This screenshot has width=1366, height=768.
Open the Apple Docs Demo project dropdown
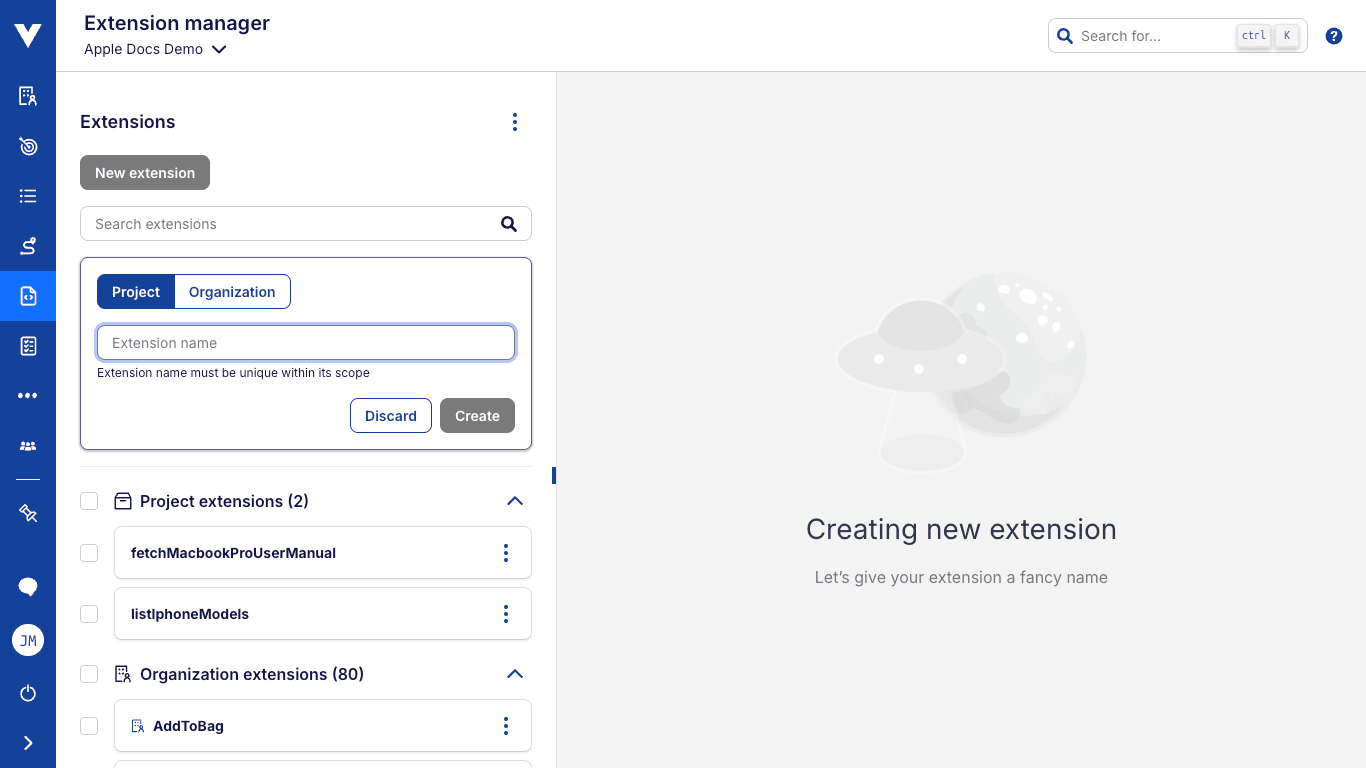pyautogui.click(x=155, y=48)
